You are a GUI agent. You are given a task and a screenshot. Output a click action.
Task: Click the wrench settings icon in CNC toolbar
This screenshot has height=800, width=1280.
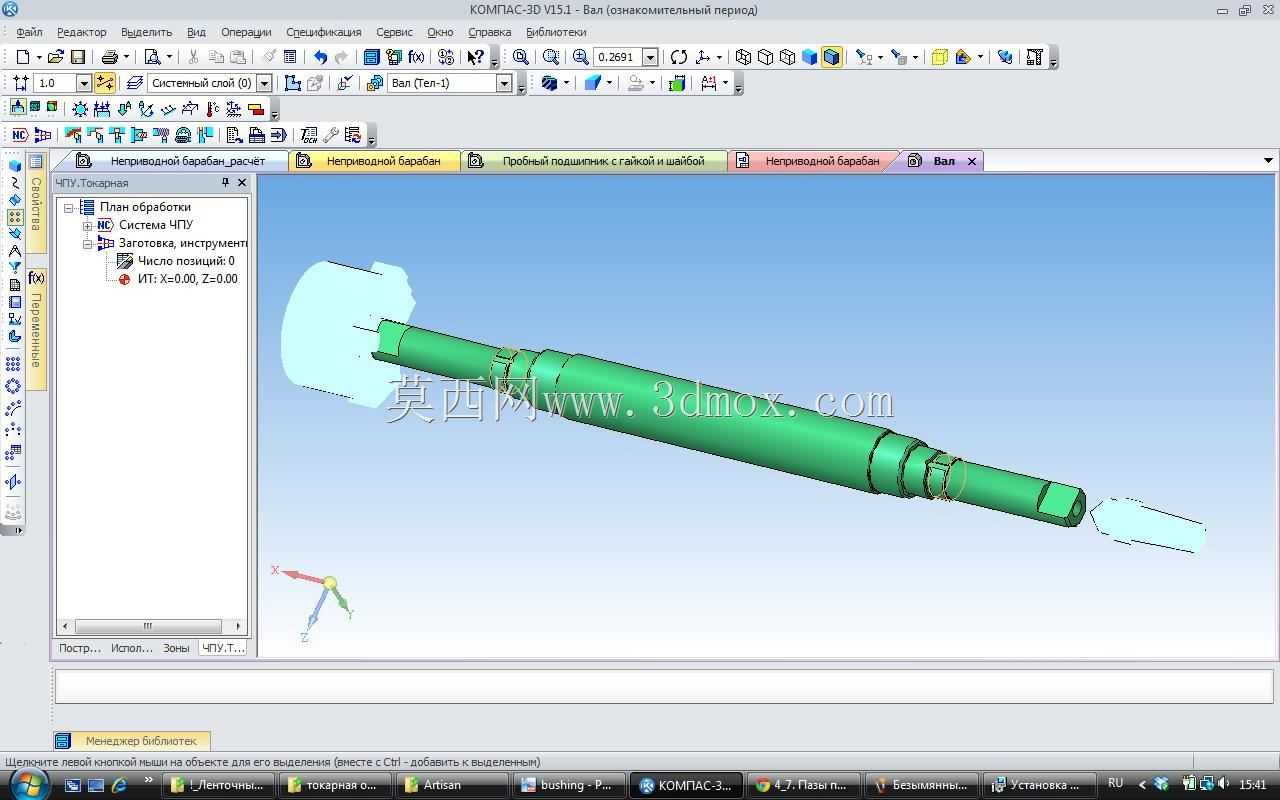pyautogui.click(x=331, y=135)
